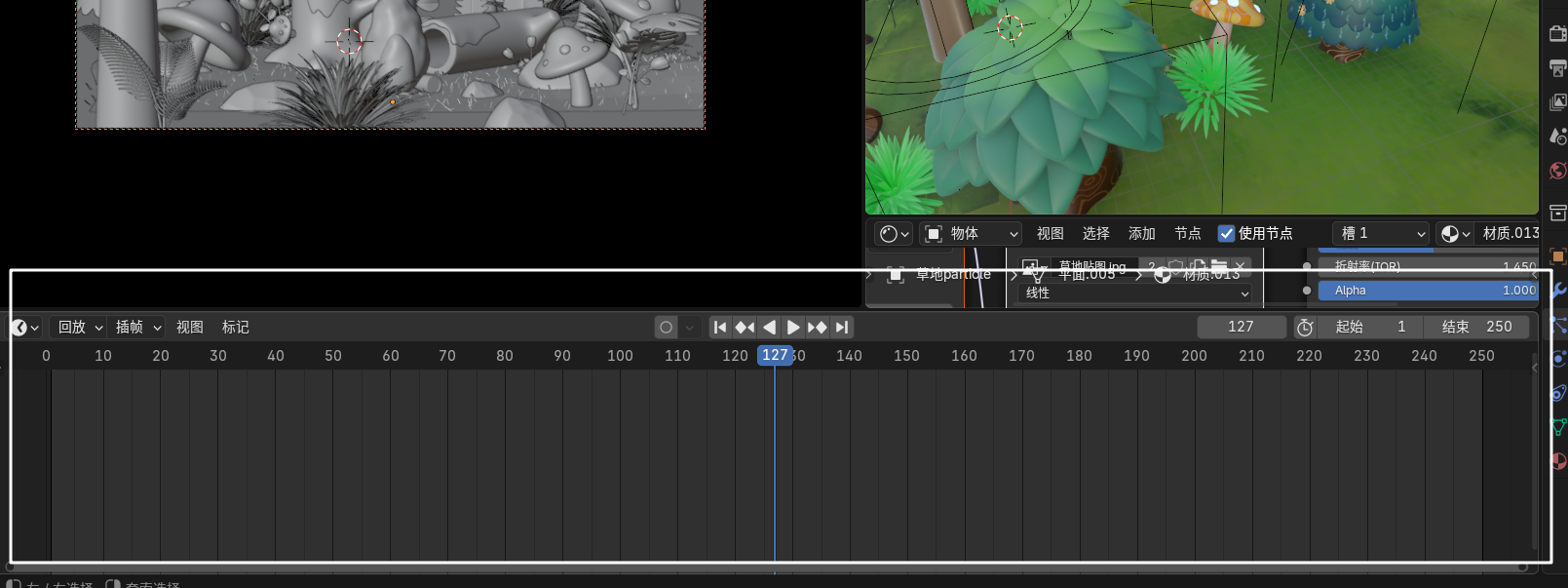
Task: Jump to previous keyframe in timeline
Action: click(745, 328)
